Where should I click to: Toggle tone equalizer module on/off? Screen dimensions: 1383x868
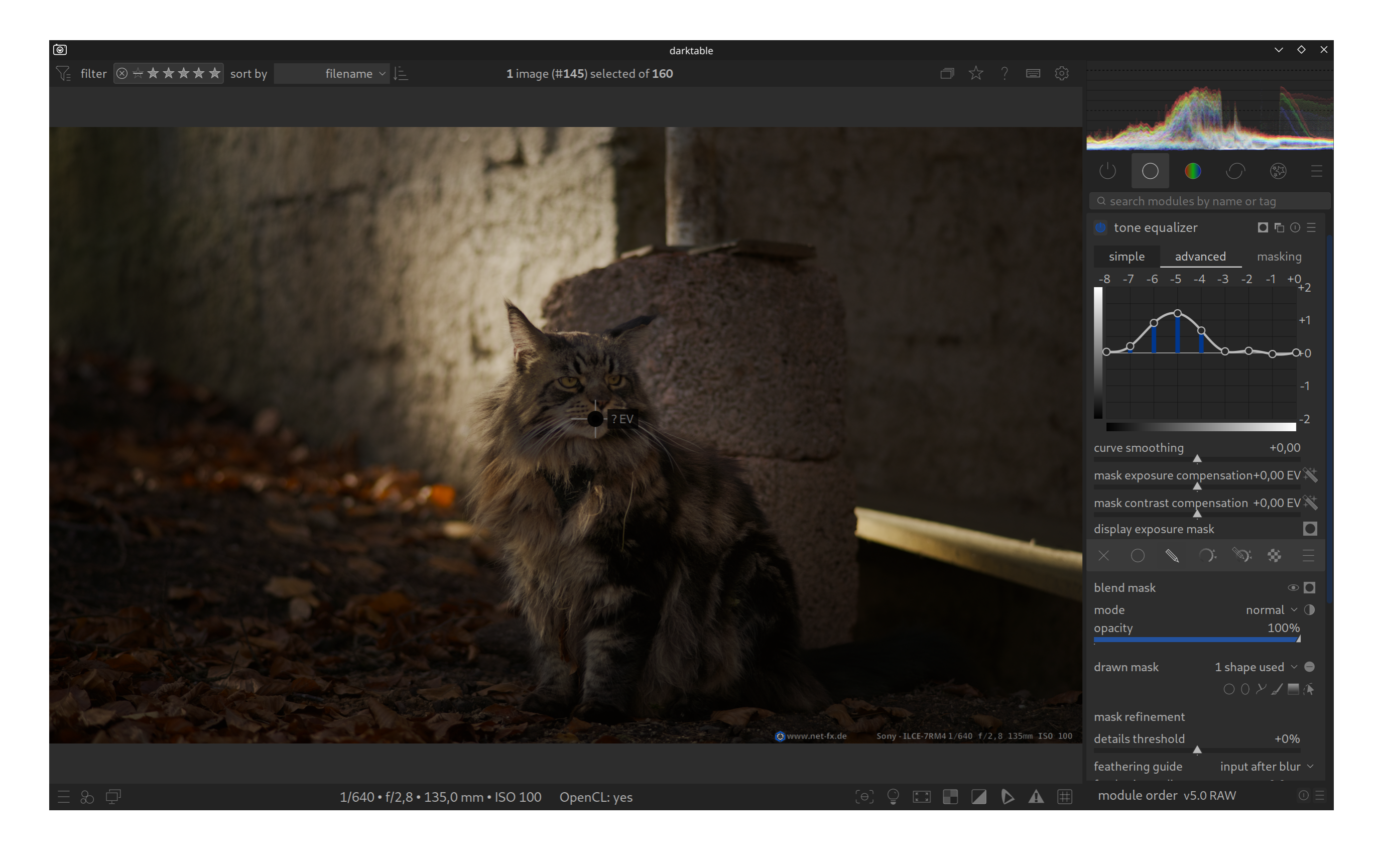1101,228
